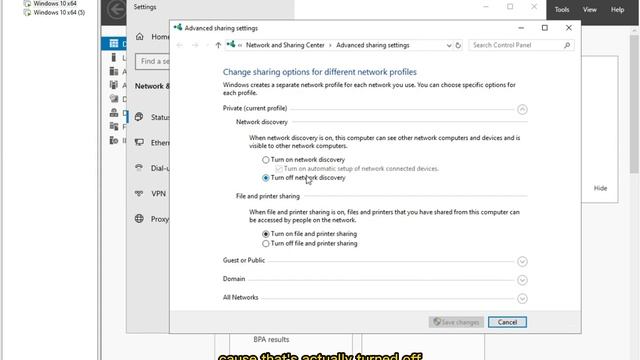This screenshot has width=640, height=360.
Task: Click the Search Control Panel magnifier icon
Action: click(x=567, y=45)
